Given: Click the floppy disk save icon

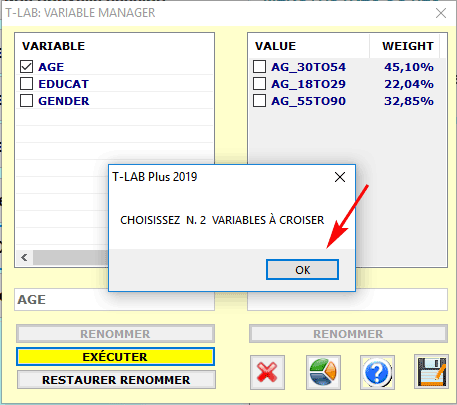Looking at the screenshot, I should tap(431, 372).
